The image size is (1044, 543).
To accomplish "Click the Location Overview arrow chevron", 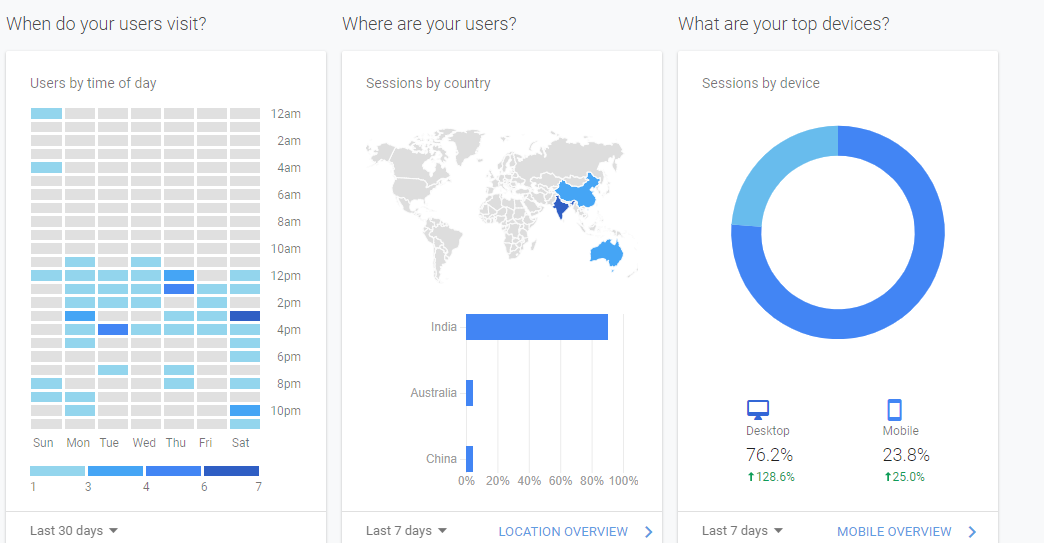I will pyautogui.click(x=648, y=532).
